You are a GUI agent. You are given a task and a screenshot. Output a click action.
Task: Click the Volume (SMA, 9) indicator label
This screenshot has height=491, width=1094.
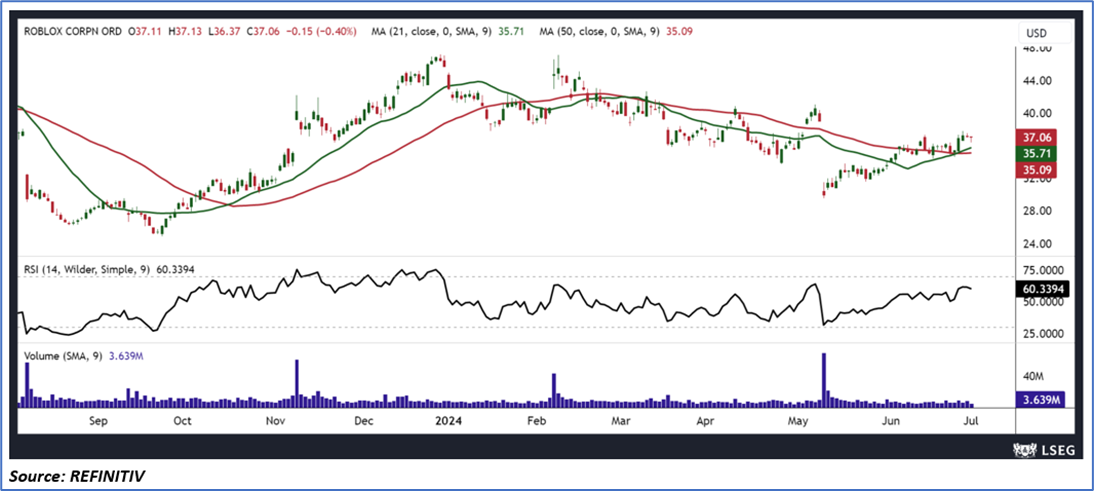click(63, 356)
